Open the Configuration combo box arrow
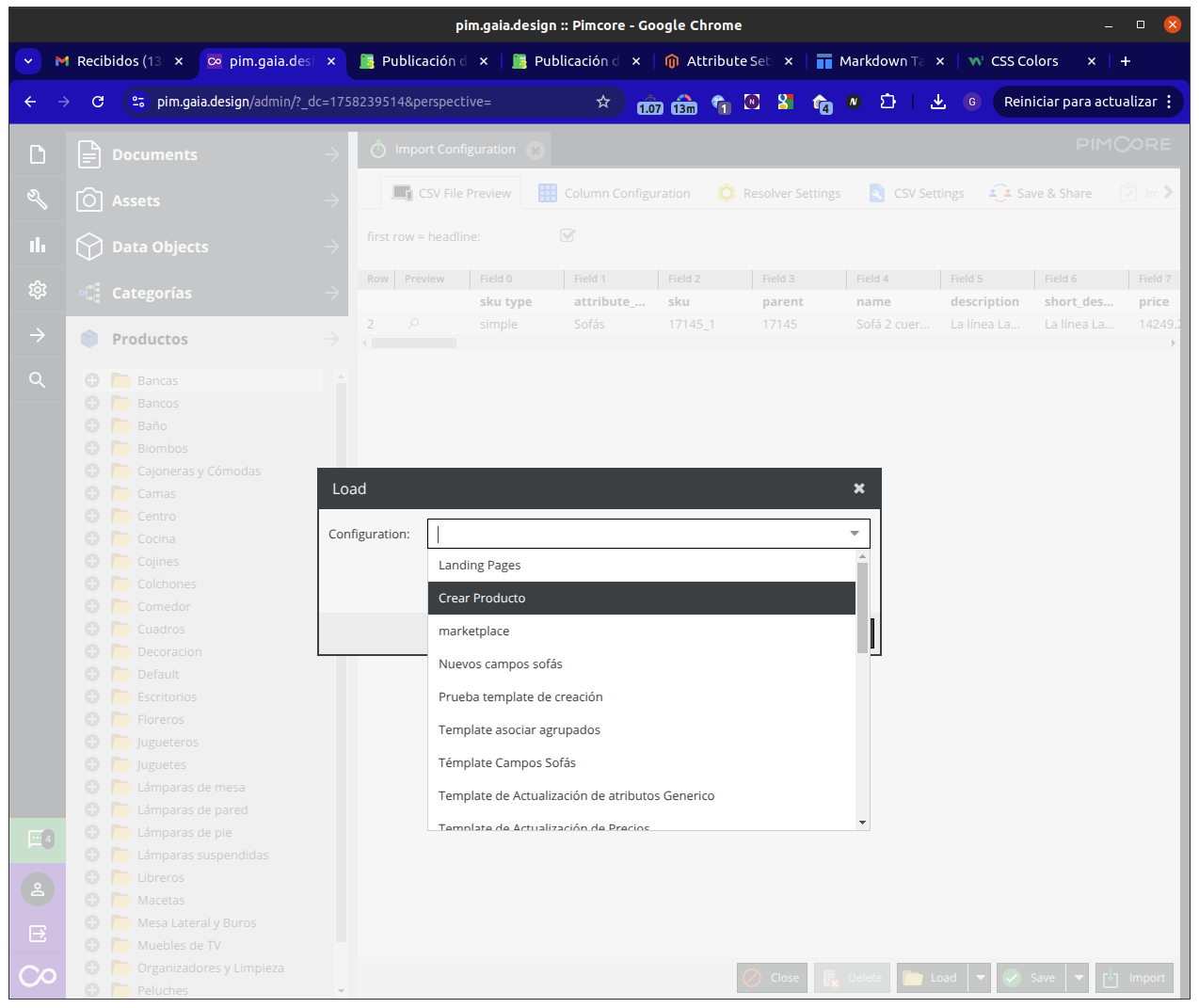This screenshot has height=1008, width=1199. (855, 534)
